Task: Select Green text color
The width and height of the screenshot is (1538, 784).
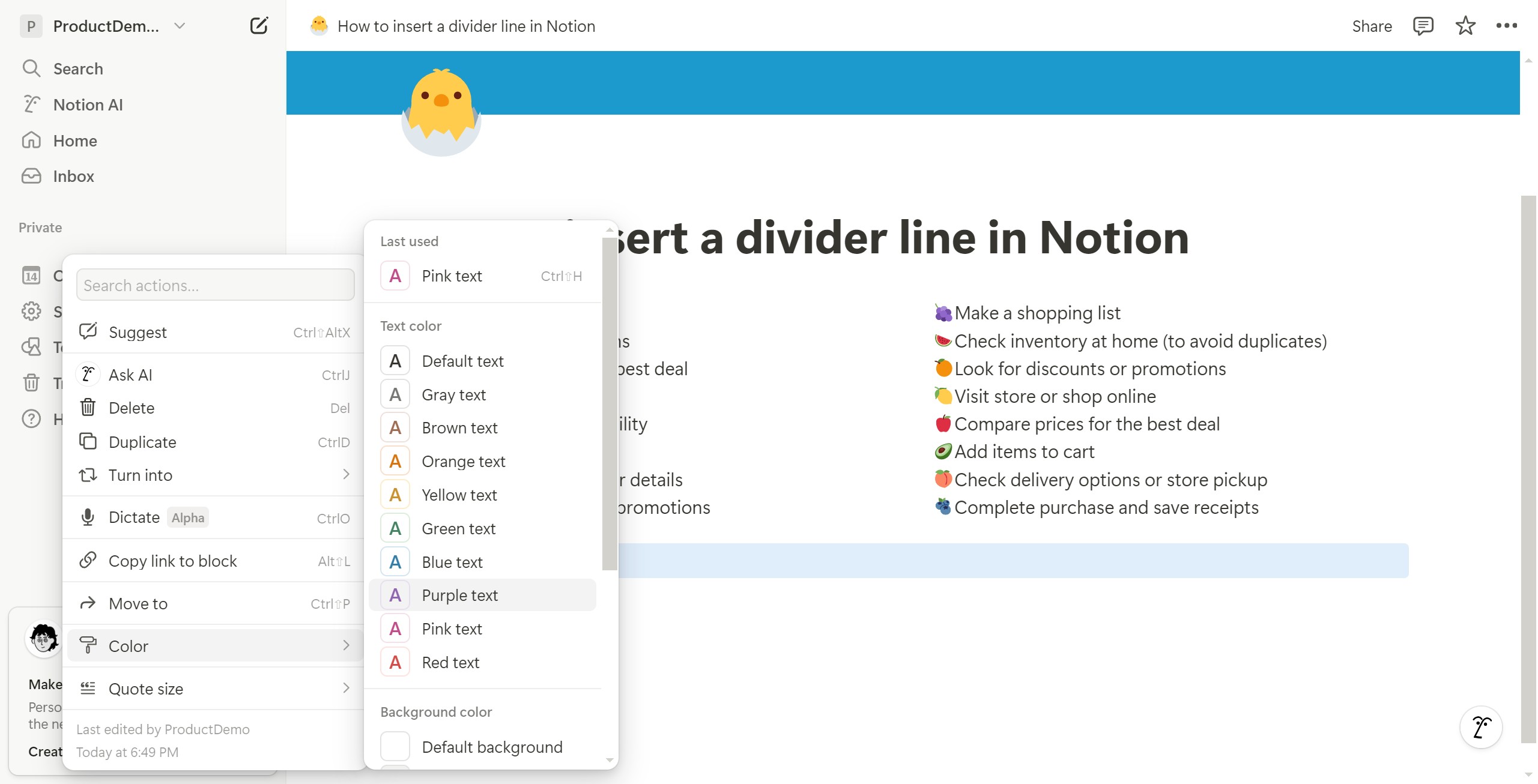Action: 483,528
